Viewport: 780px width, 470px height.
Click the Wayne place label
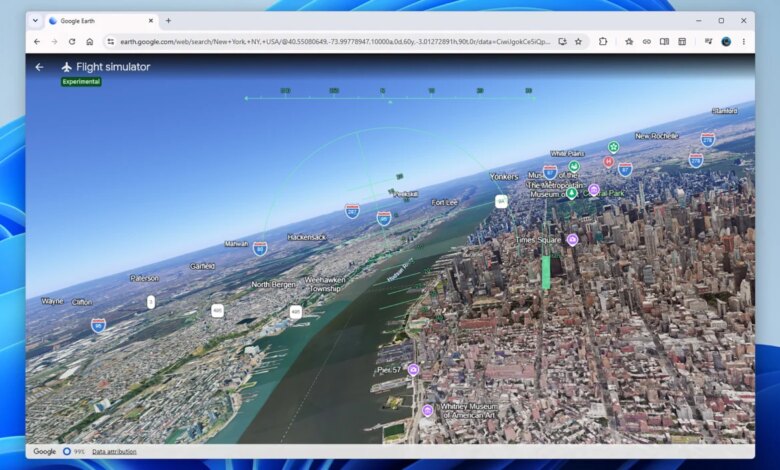(52, 301)
